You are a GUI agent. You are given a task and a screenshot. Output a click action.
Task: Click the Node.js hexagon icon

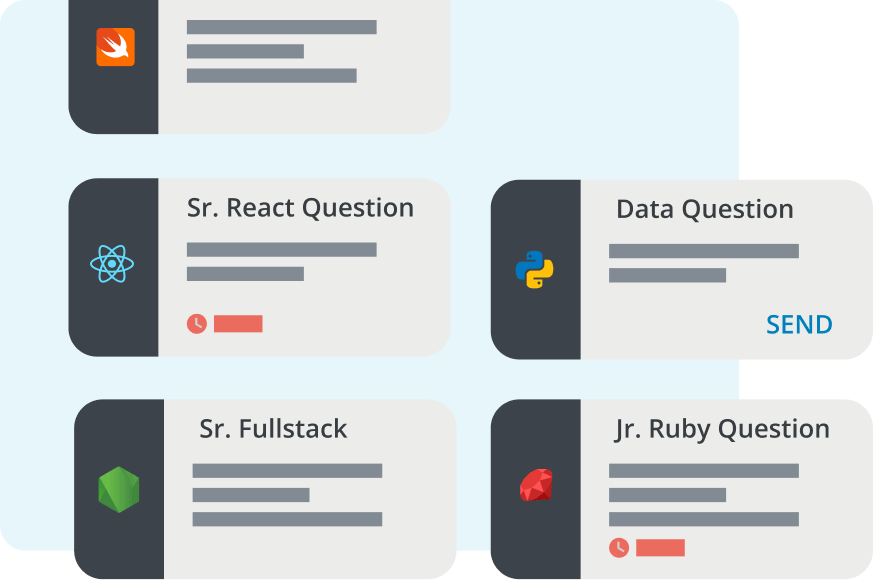119,489
